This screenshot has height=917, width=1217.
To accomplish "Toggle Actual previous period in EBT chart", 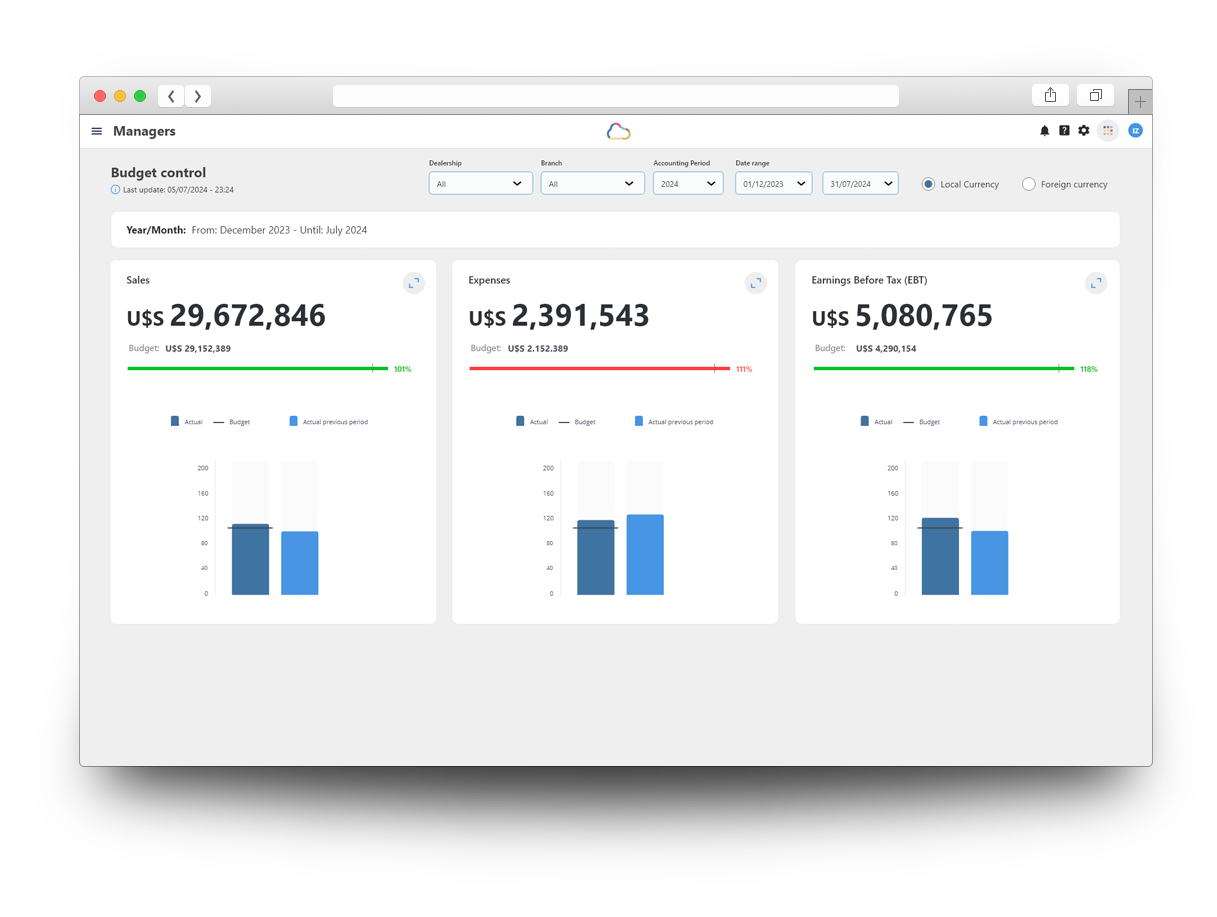I will point(1019,422).
